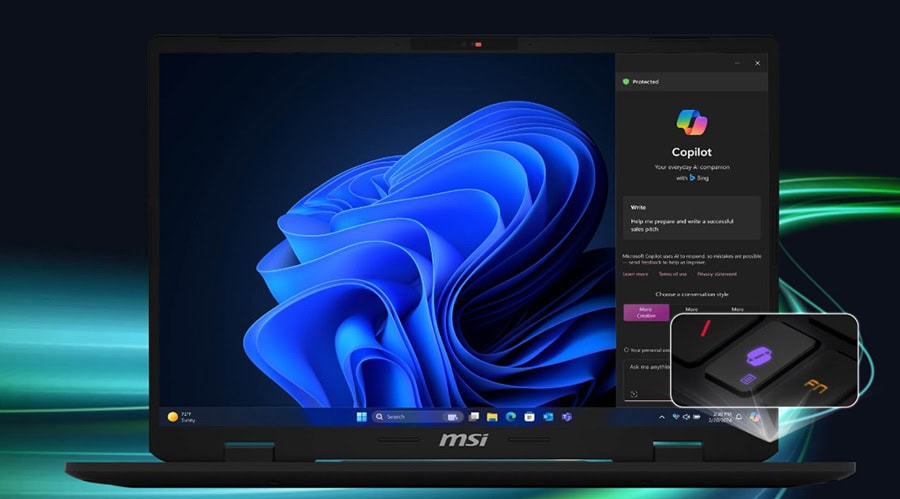Click the Protected shield badge

pos(640,82)
